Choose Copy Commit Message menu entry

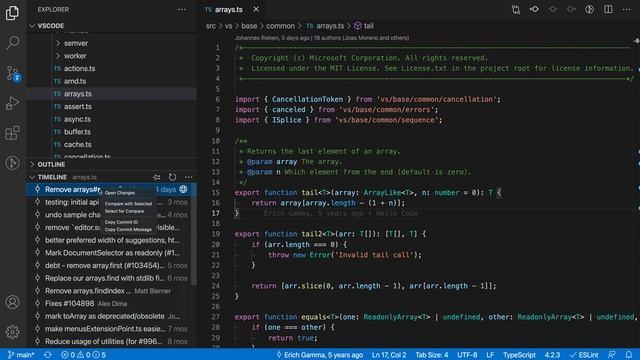tap(128, 229)
